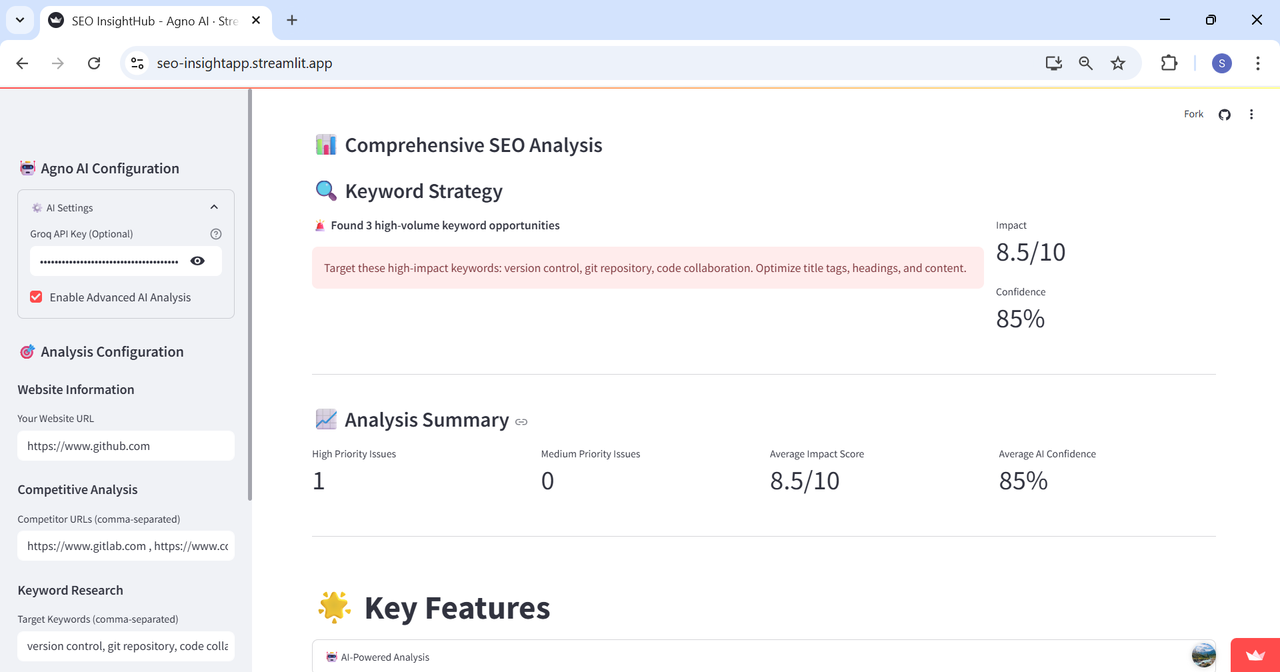1280x672 pixels.
Task: Go forward to next page
Action: (x=58, y=63)
